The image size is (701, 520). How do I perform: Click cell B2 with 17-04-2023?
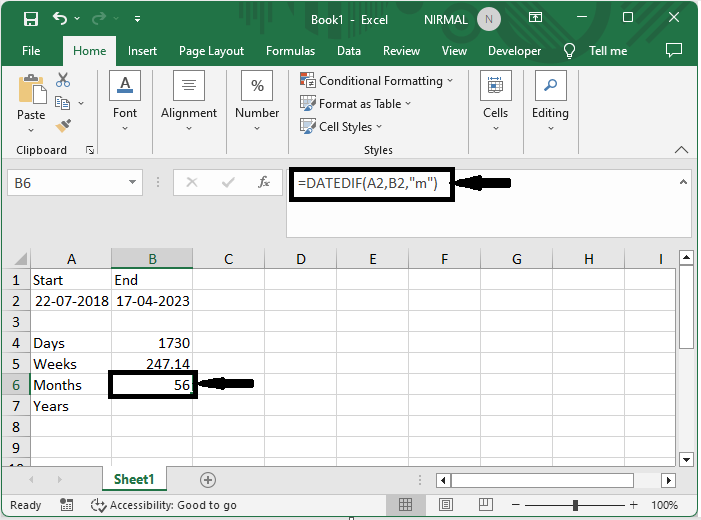point(152,301)
